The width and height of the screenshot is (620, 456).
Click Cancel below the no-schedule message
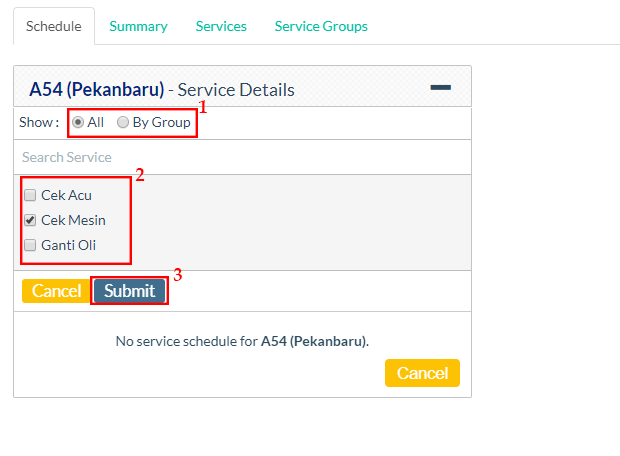click(422, 373)
